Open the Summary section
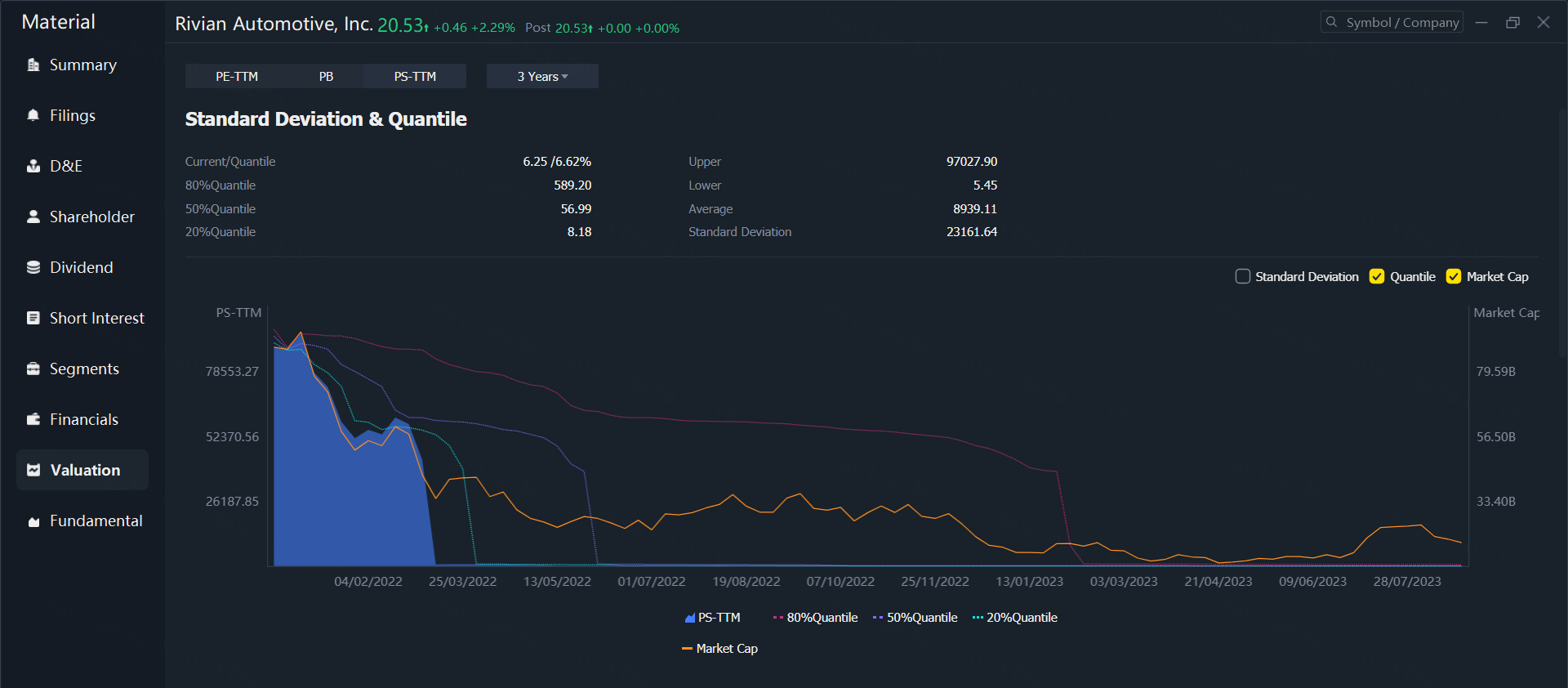This screenshot has width=1568, height=688. point(82,65)
